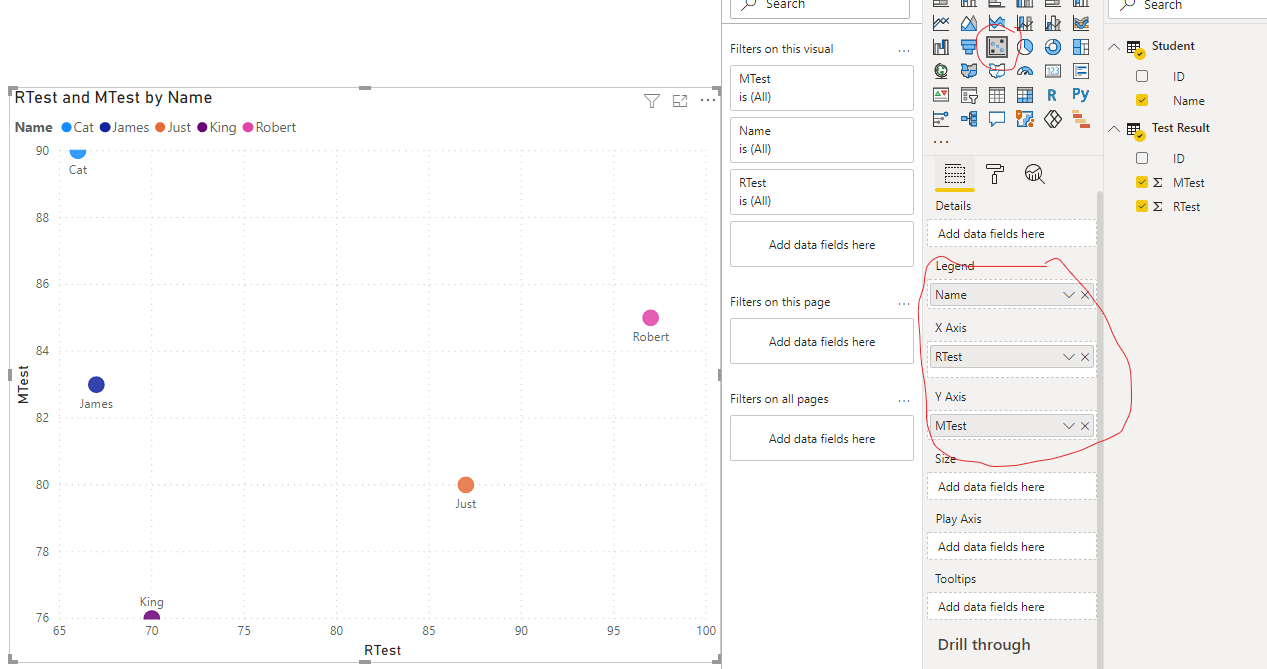The width and height of the screenshot is (1267, 669).
Task: Select the Pie chart visual
Action: pyautogui.click(x=1025, y=47)
